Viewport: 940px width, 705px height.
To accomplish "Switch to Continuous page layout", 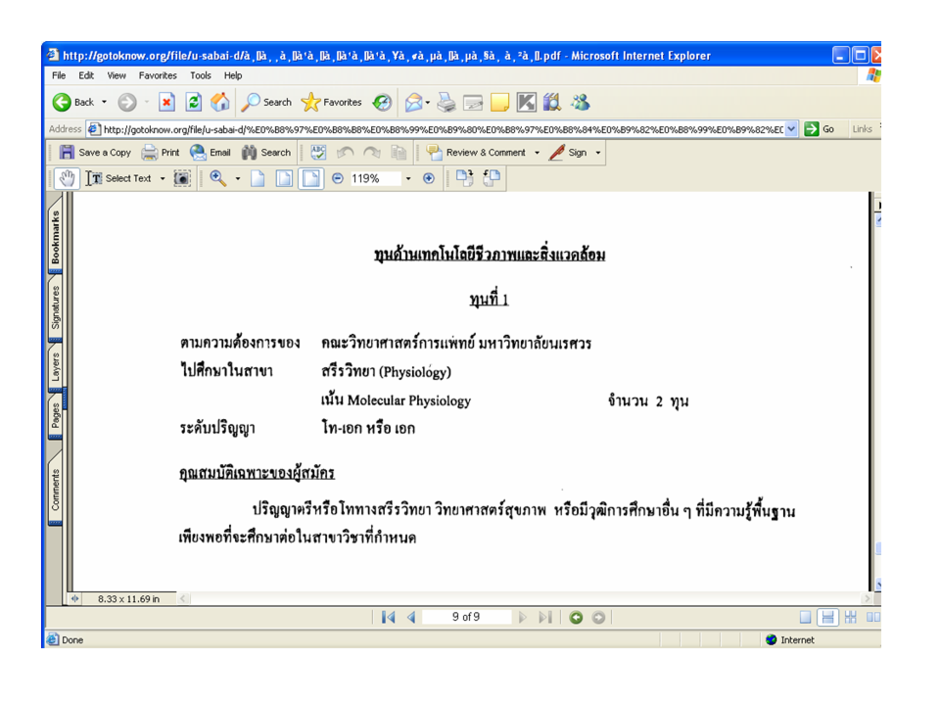I will pos(828,617).
